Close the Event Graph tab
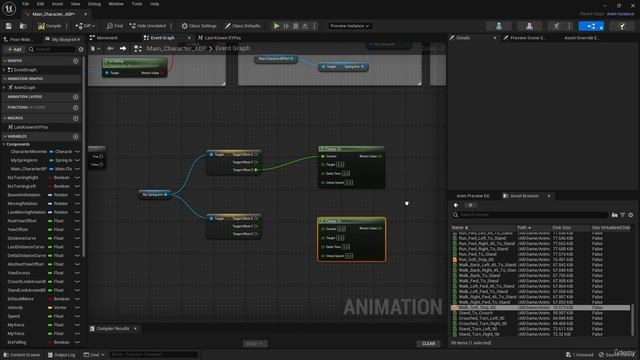640x360 pixels. click(x=189, y=38)
